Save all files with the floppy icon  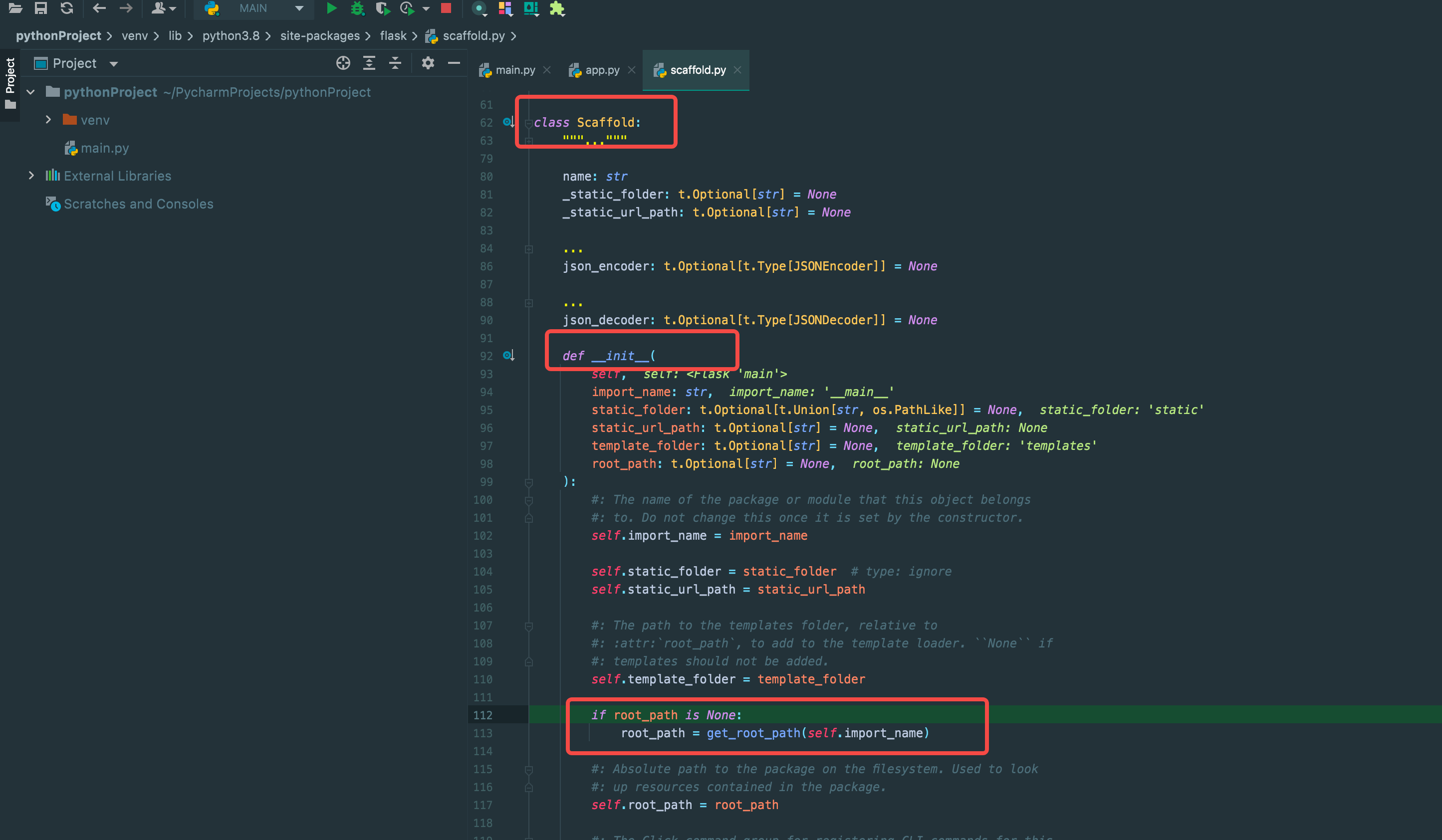pyautogui.click(x=40, y=8)
